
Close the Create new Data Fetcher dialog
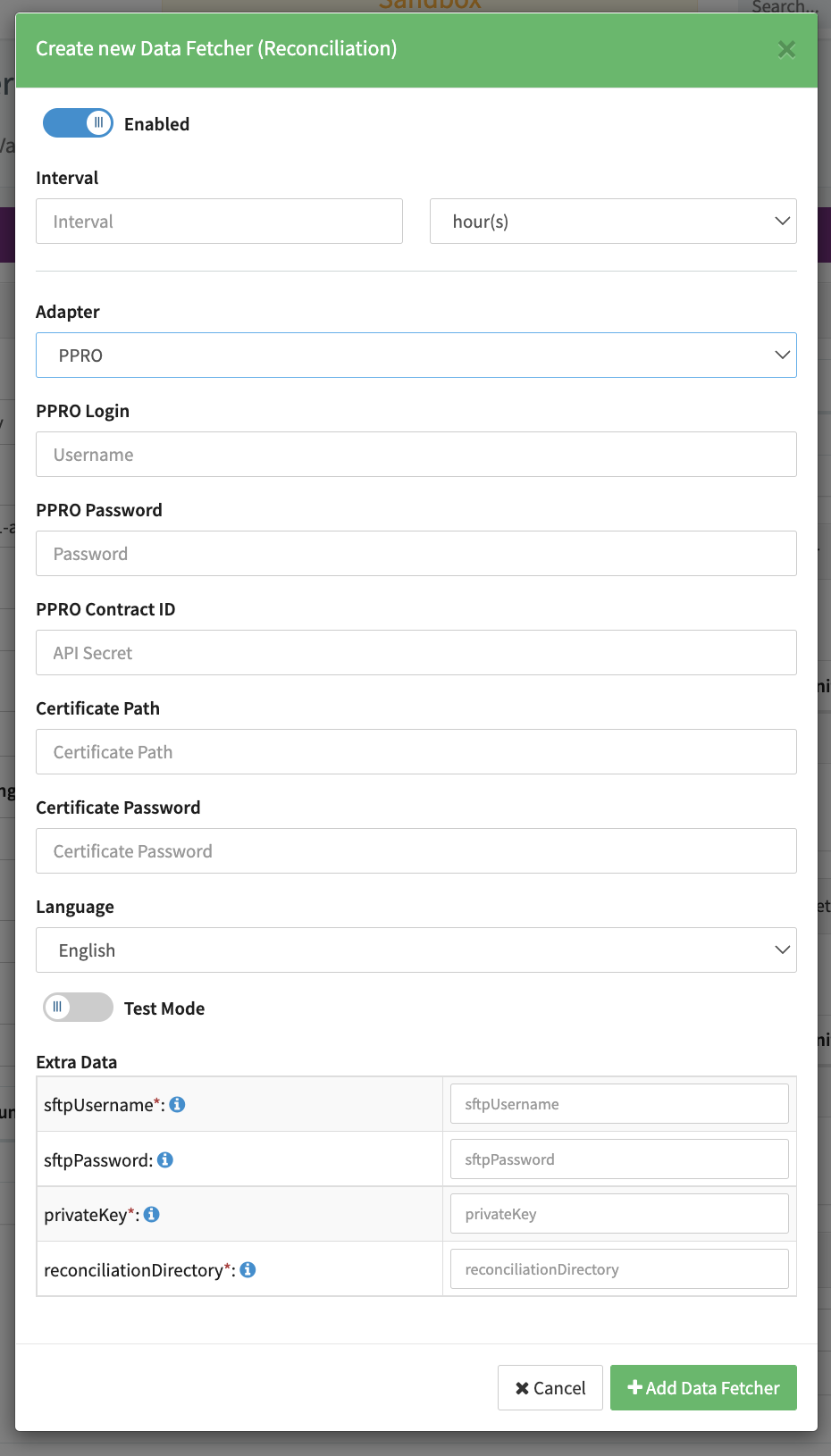pos(786,49)
